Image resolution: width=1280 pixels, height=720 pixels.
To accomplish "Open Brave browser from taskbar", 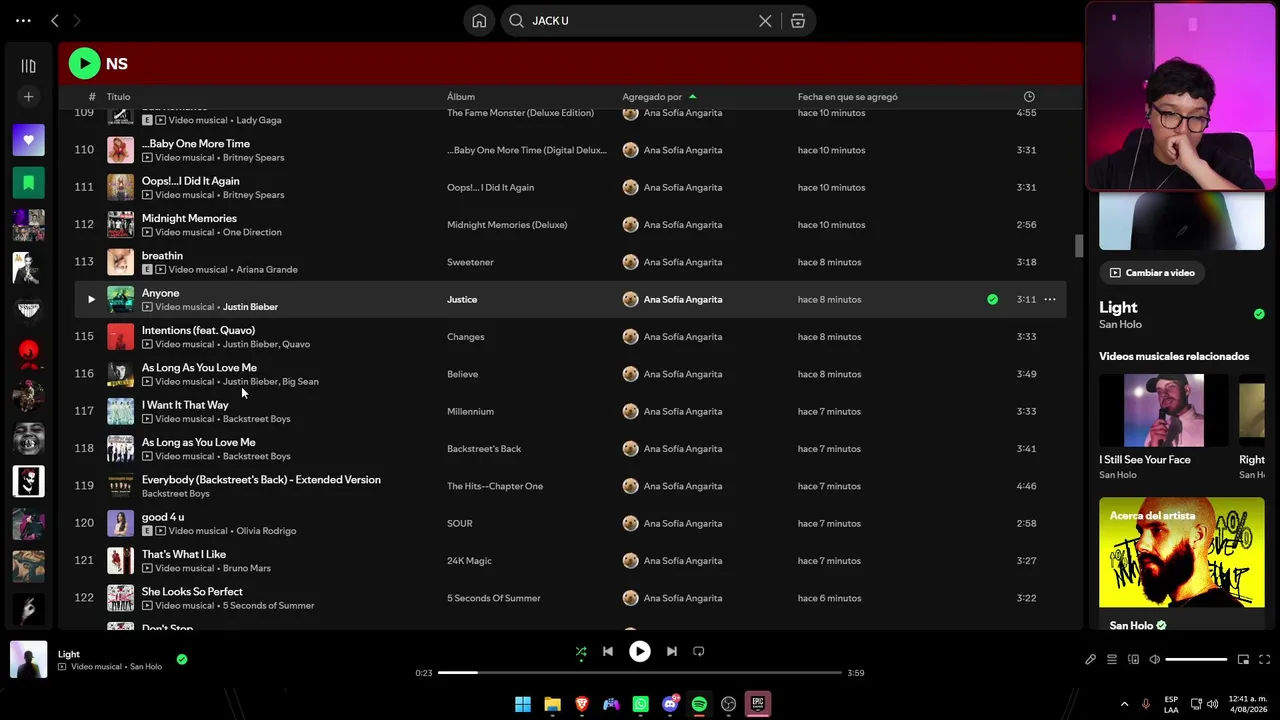I will (x=582, y=704).
